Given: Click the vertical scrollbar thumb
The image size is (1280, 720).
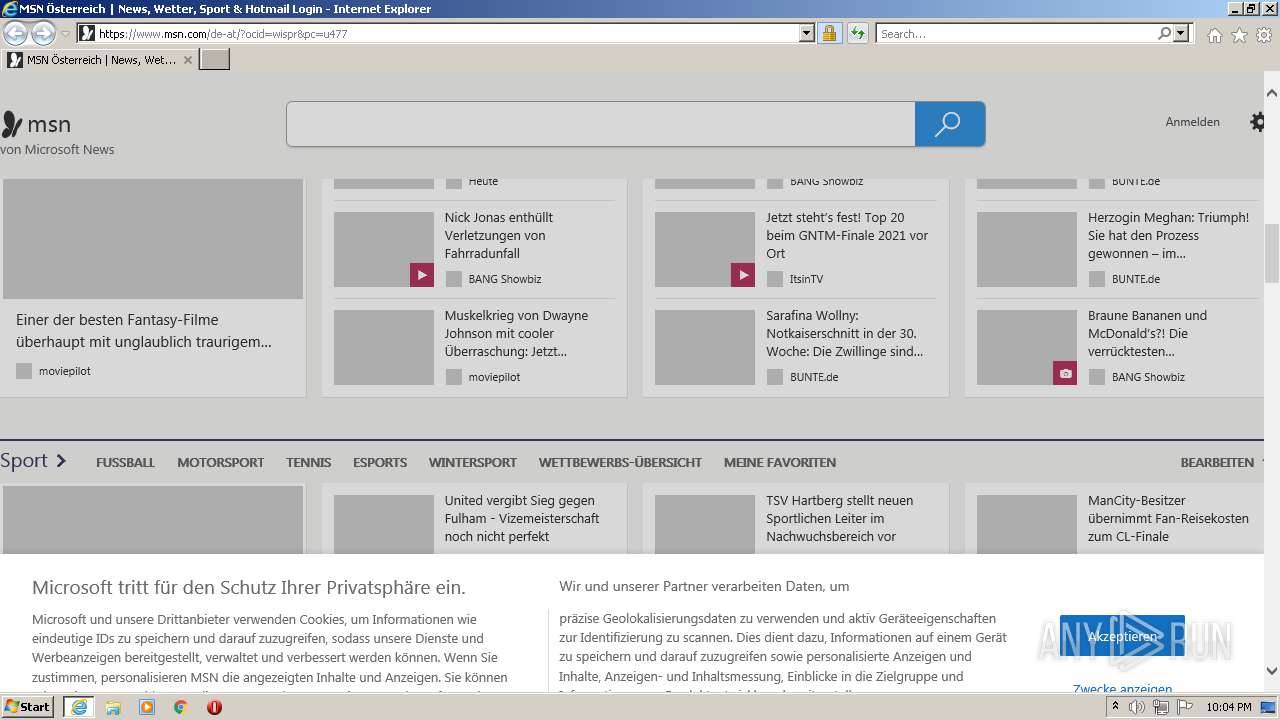Looking at the screenshot, I should (1272, 254).
